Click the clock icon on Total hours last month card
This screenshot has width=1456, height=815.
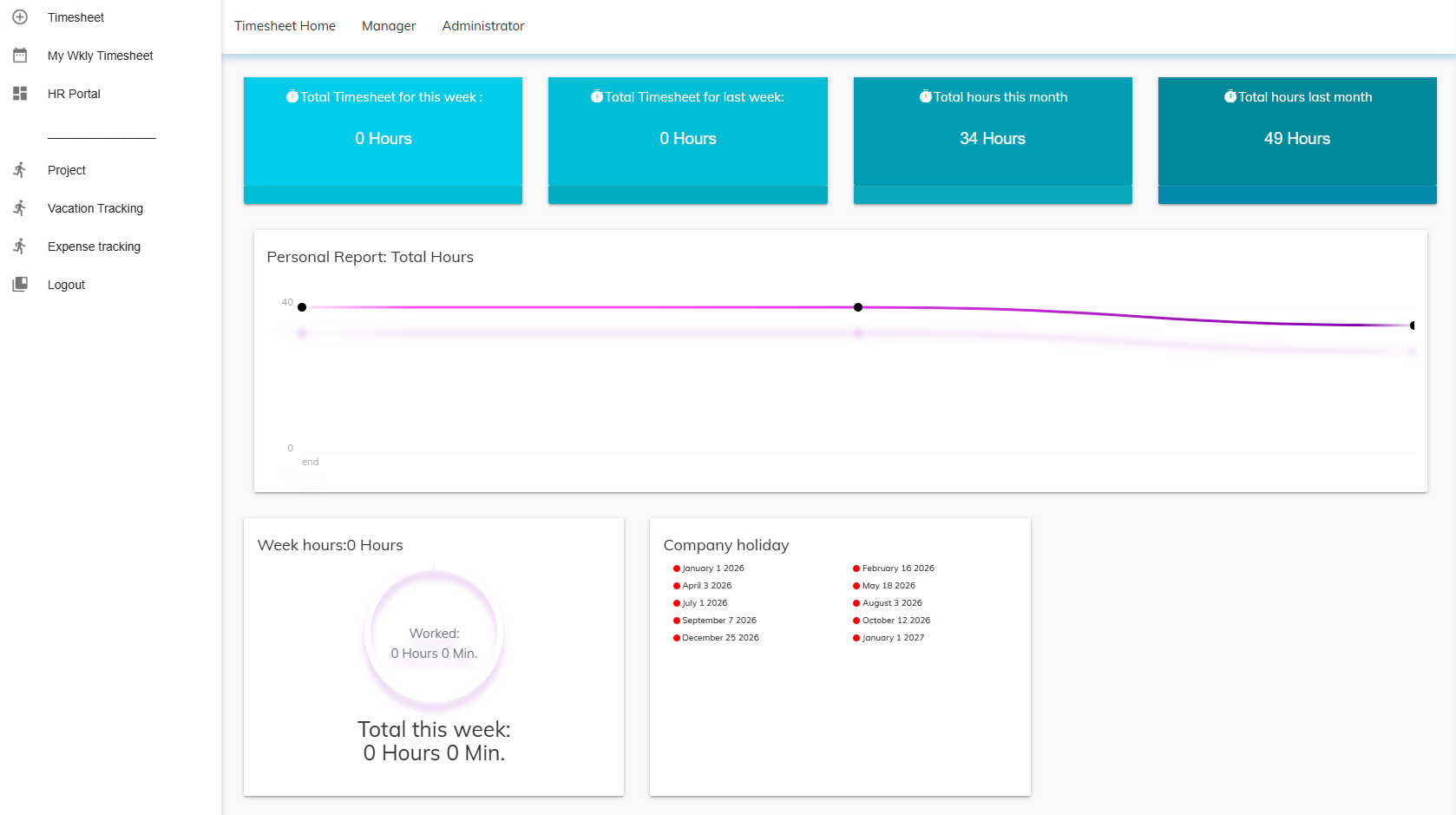click(1229, 97)
